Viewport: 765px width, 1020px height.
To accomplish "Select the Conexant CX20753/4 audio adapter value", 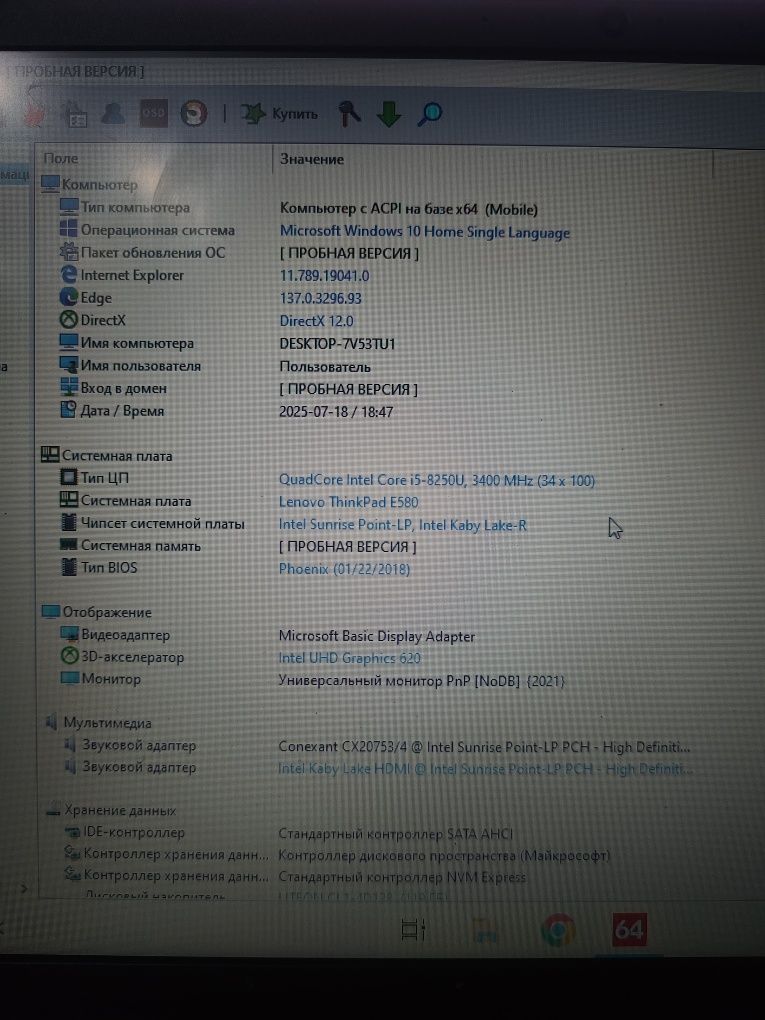I will tap(484, 747).
